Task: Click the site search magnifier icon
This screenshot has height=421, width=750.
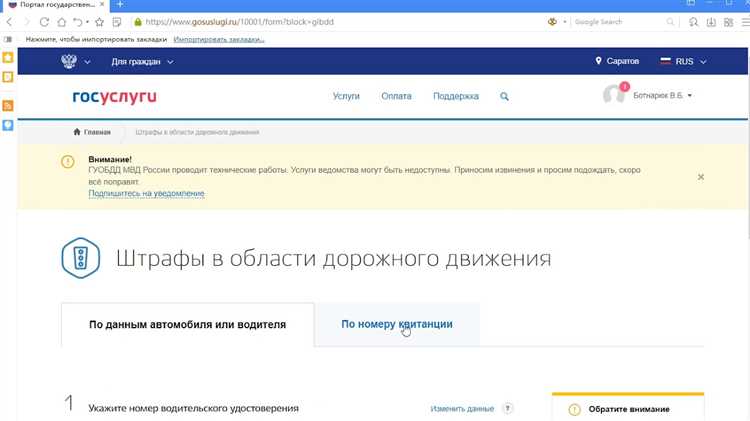Action: click(x=504, y=97)
